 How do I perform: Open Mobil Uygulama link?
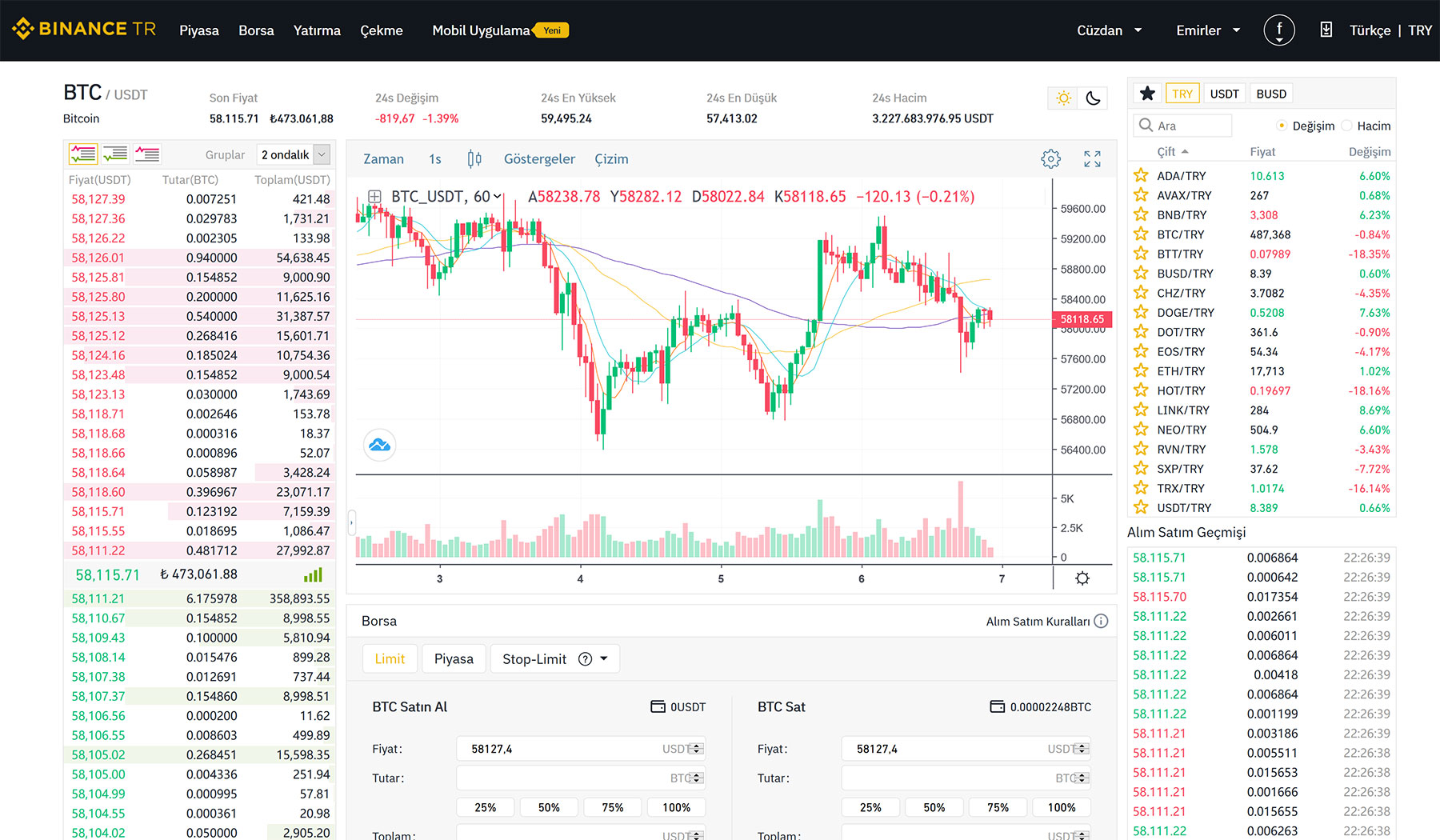(x=481, y=30)
